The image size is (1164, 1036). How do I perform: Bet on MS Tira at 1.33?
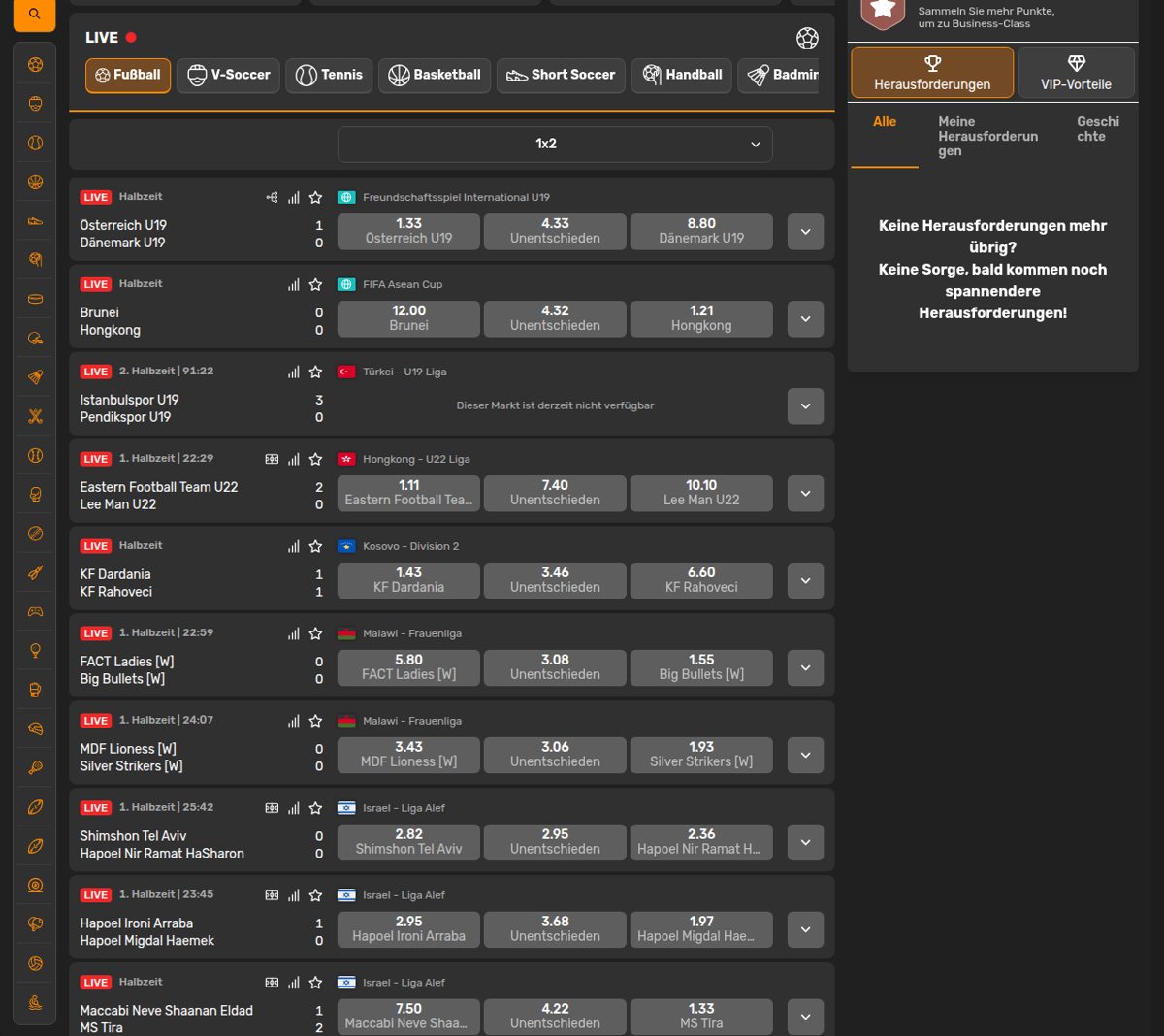701,1017
